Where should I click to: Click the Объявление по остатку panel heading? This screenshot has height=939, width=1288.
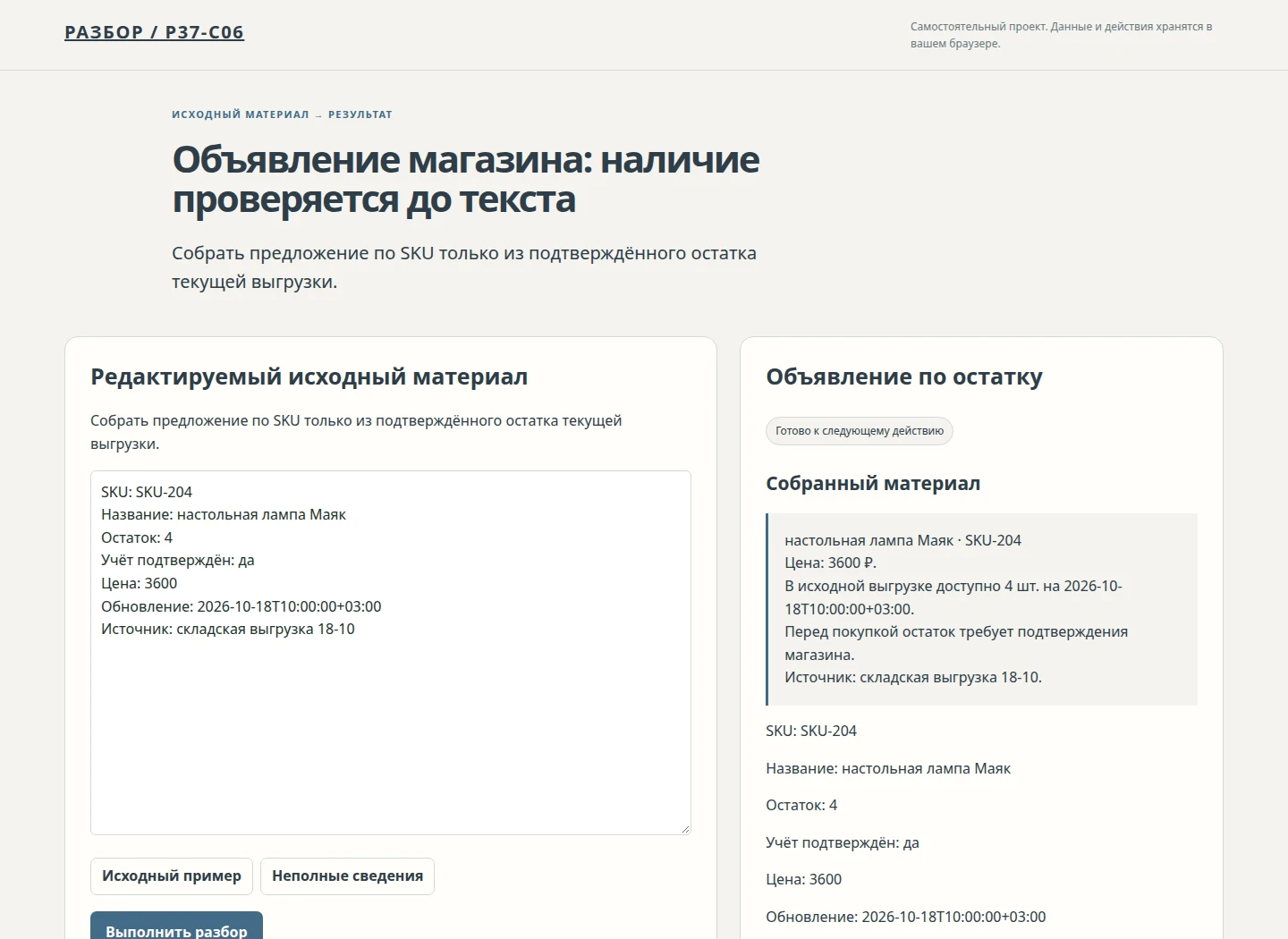click(904, 376)
